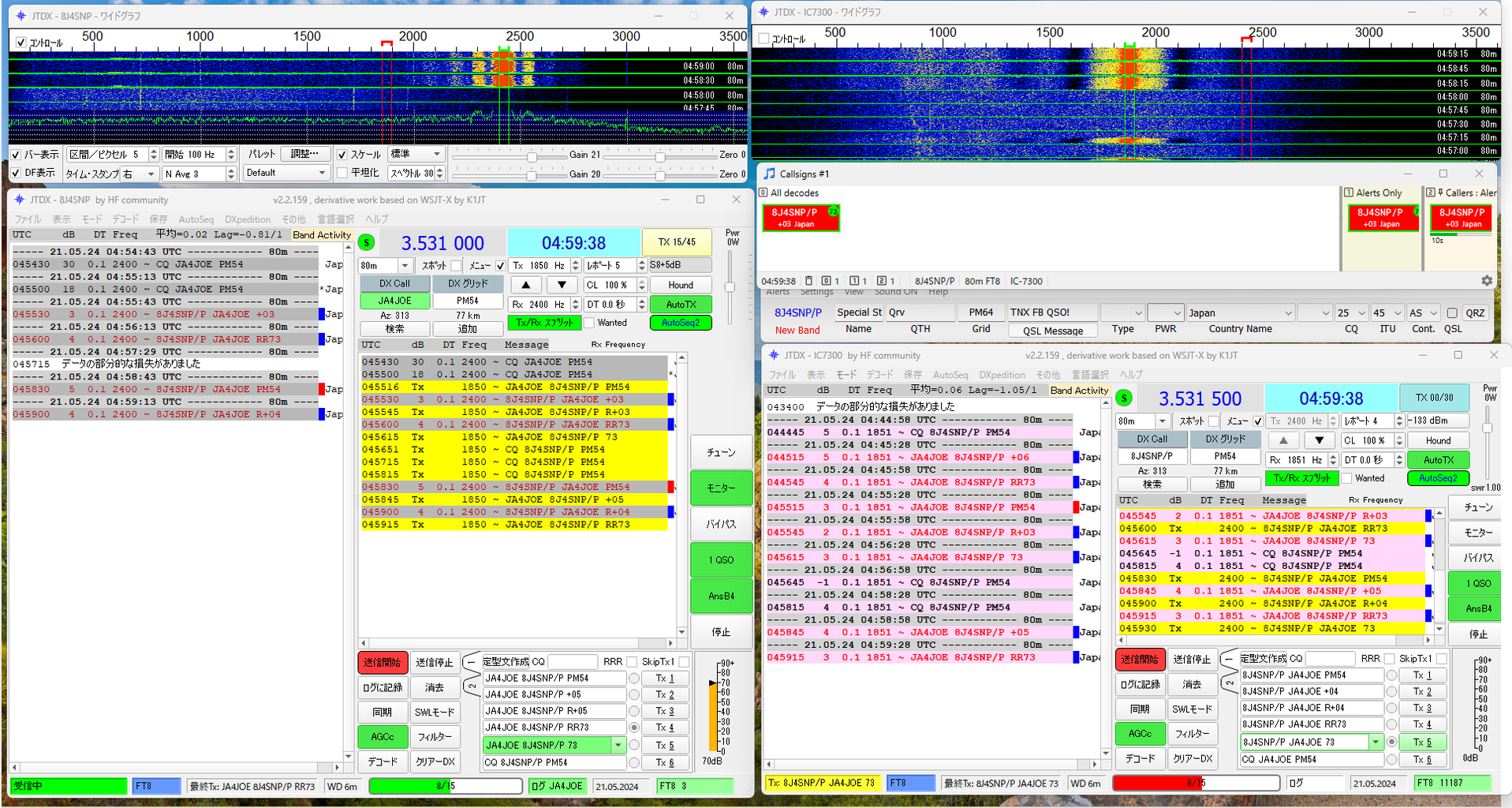Click the Tx 1 button in 8J4SNP window

666,679
